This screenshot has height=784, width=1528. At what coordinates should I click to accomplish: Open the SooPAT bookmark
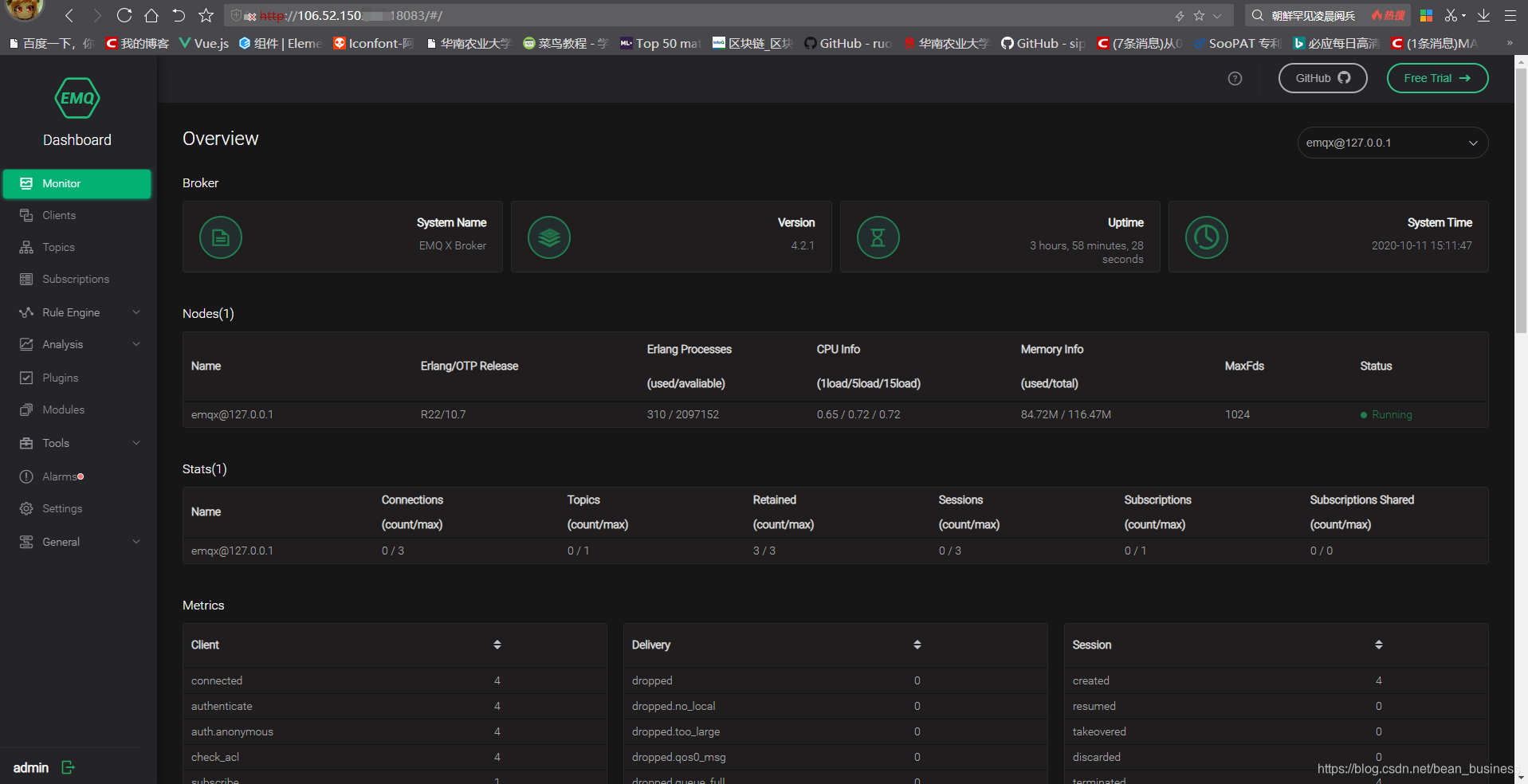[x=1238, y=43]
